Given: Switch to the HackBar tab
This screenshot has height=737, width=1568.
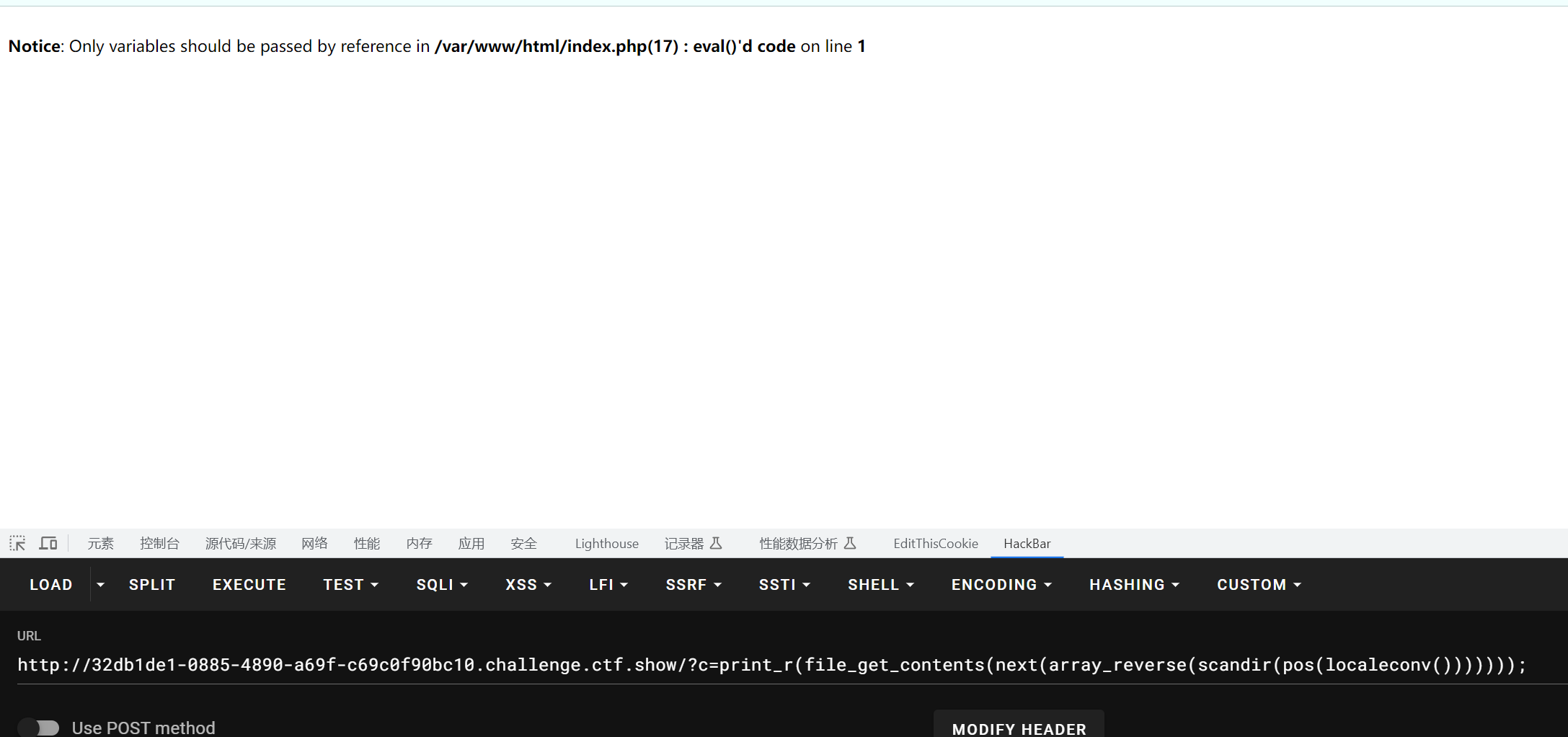Looking at the screenshot, I should 1027,544.
